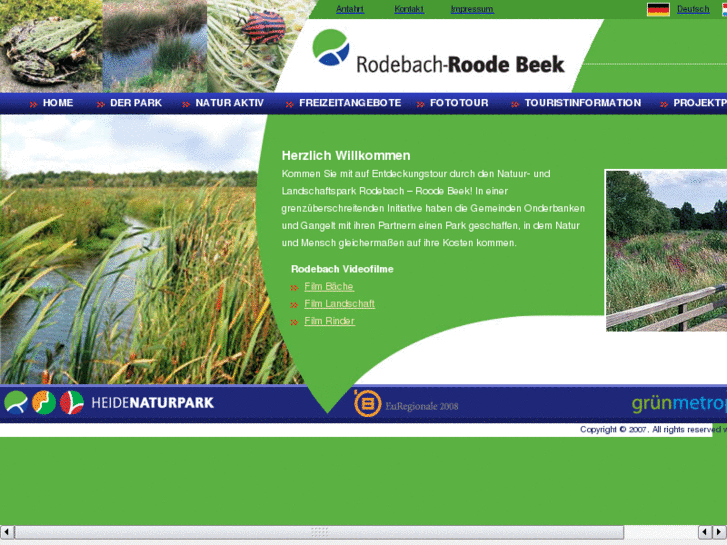Screen dimensions: 727x545
Task: Play the Film Rinder video link
Action: pos(329,321)
